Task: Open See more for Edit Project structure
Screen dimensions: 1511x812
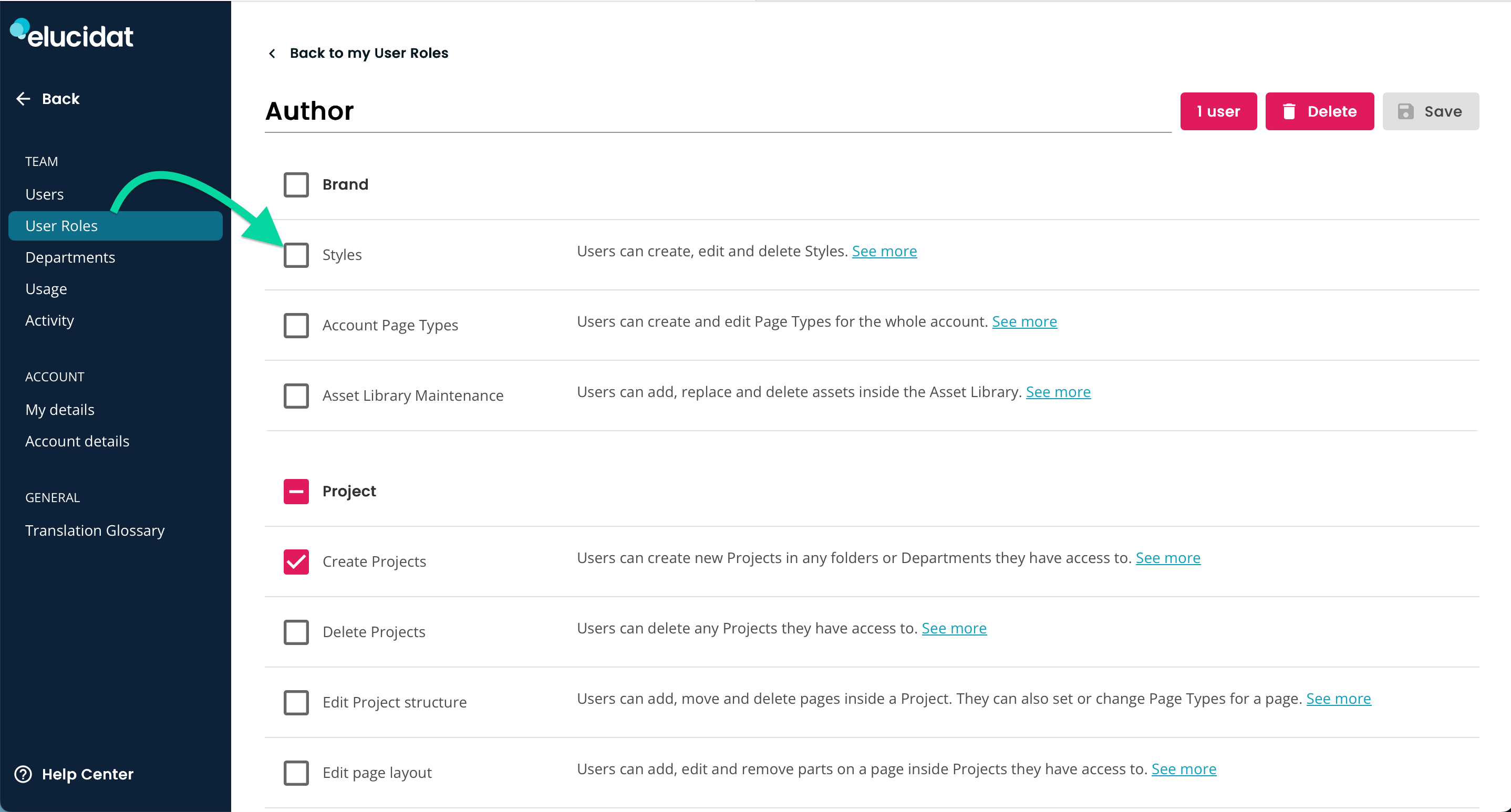Action: [x=1339, y=698]
